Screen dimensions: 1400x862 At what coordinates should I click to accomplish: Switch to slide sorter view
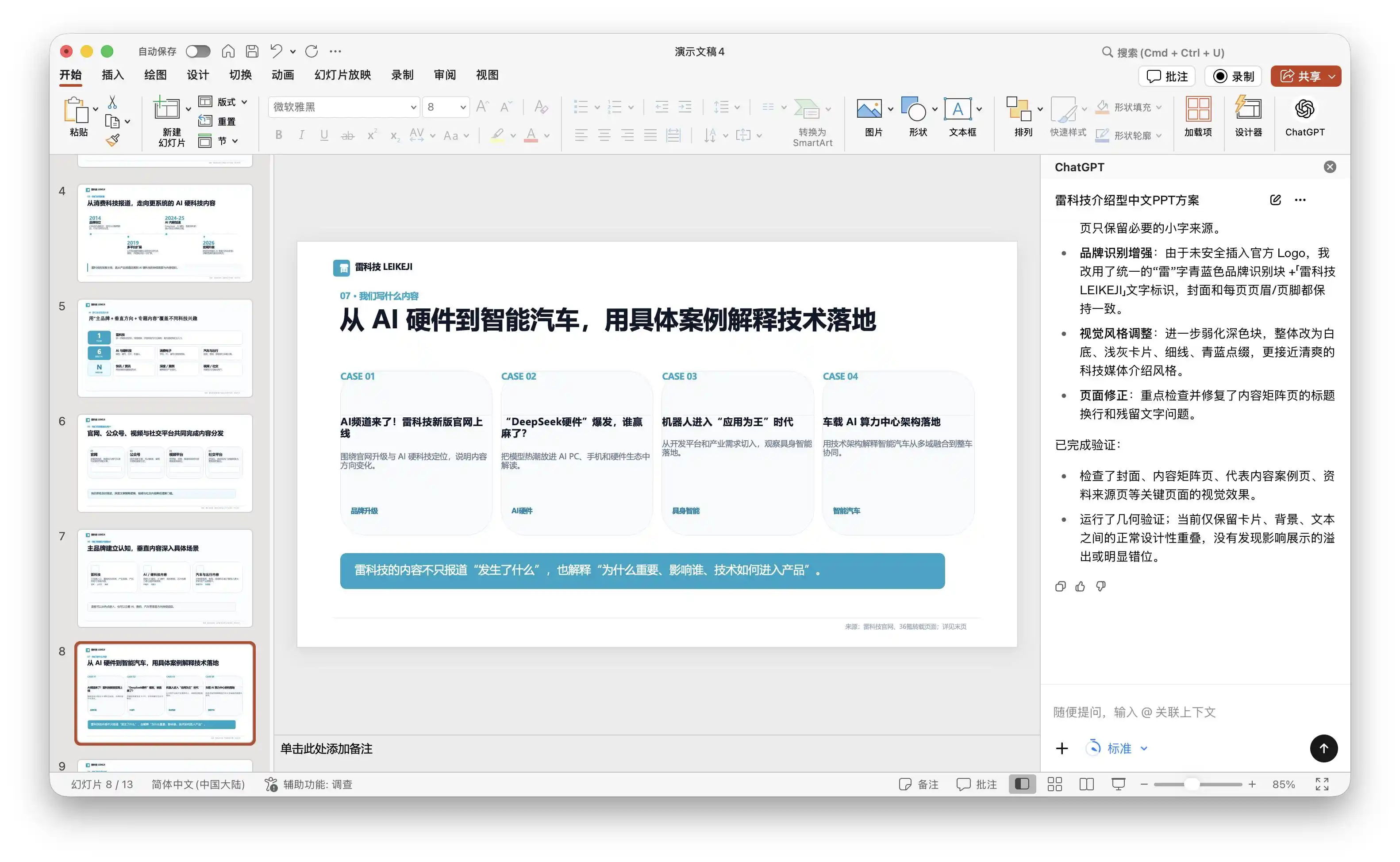click(x=1054, y=785)
